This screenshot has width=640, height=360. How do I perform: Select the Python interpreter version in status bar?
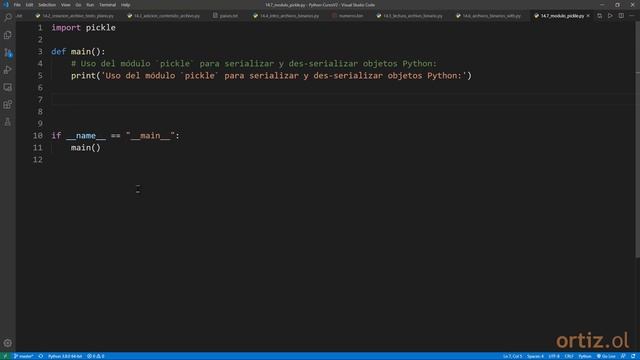pos(65,356)
